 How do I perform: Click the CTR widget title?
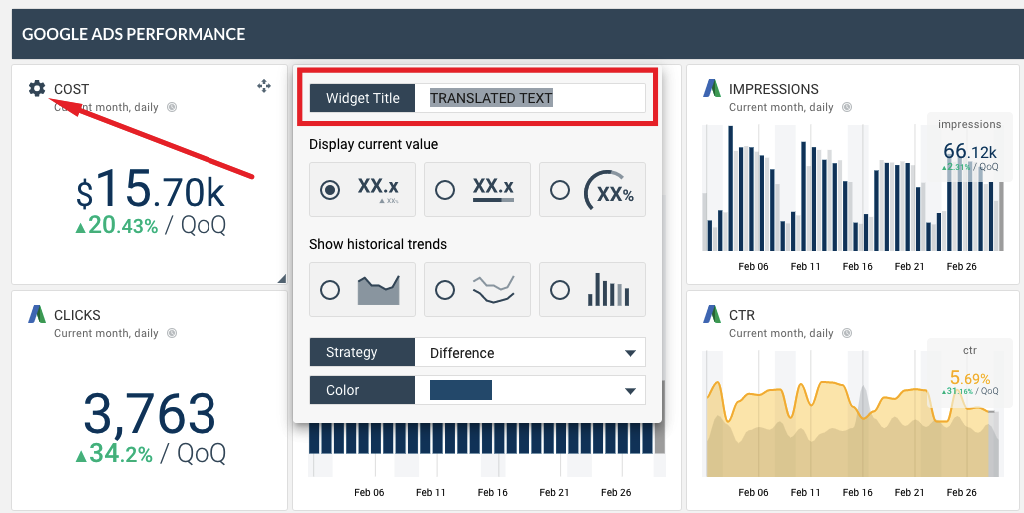pyautogui.click(x=742, y=315)
